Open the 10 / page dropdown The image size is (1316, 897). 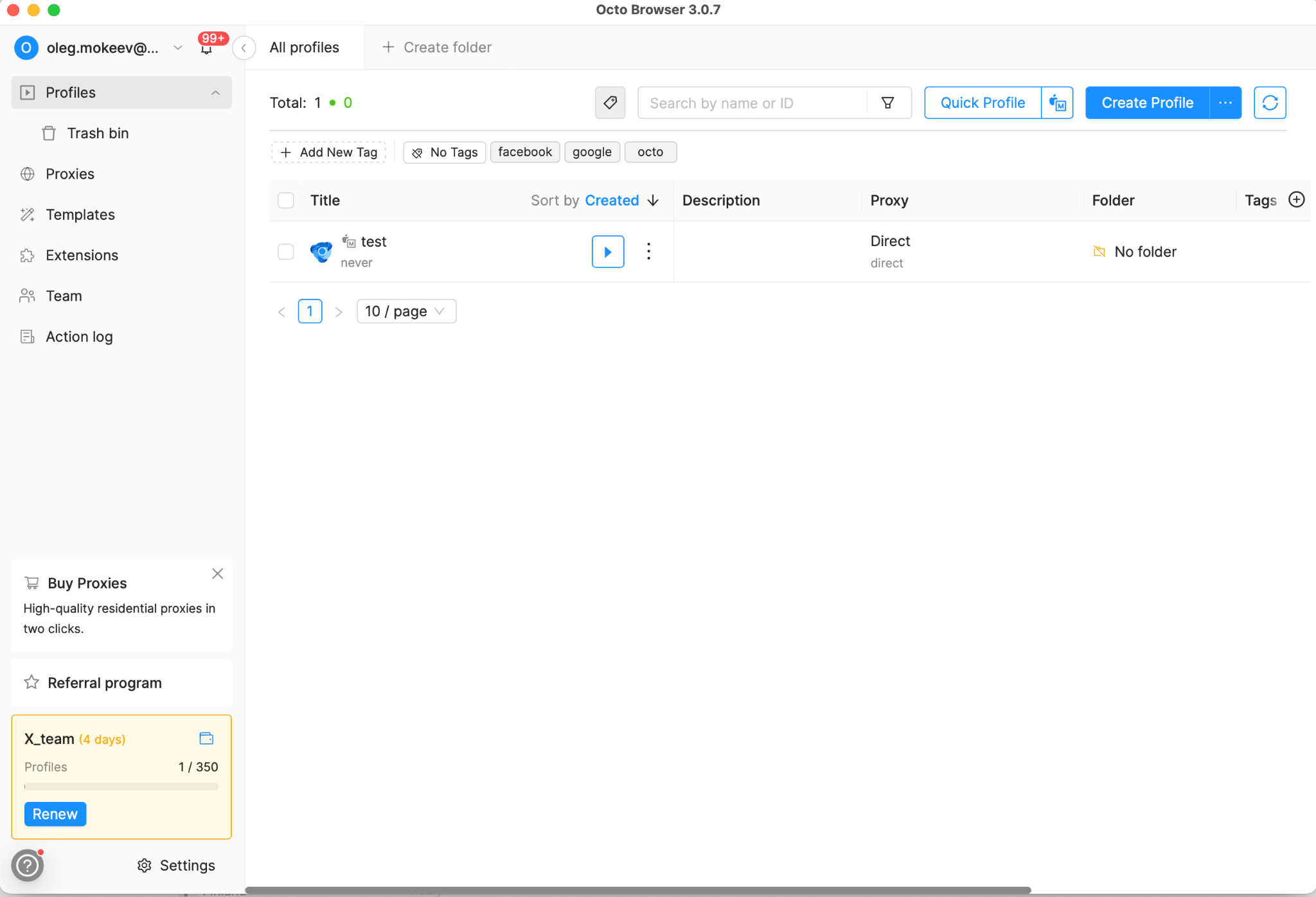tap(407, 312)
